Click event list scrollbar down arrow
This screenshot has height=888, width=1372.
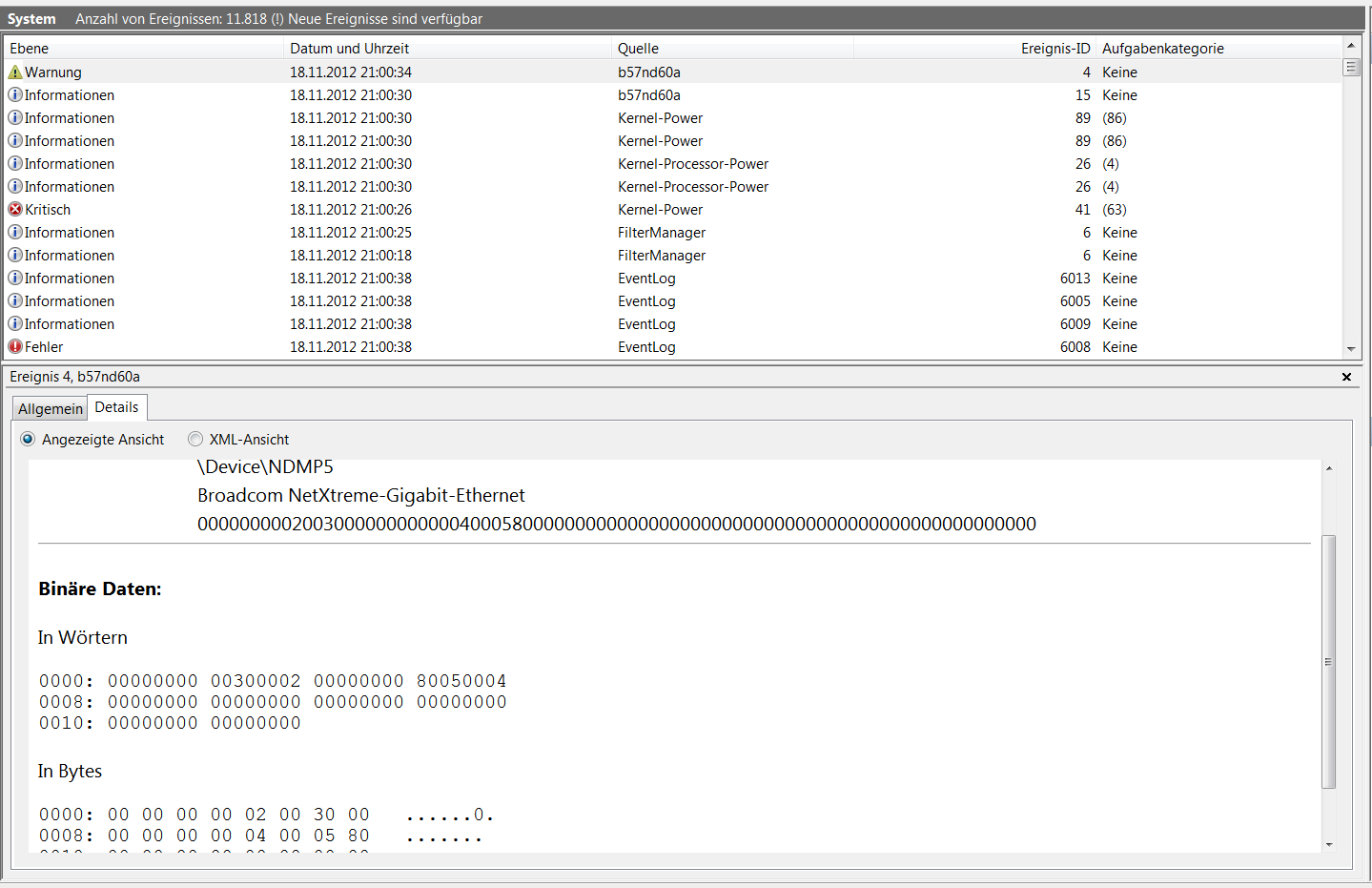pos(1351,350)
